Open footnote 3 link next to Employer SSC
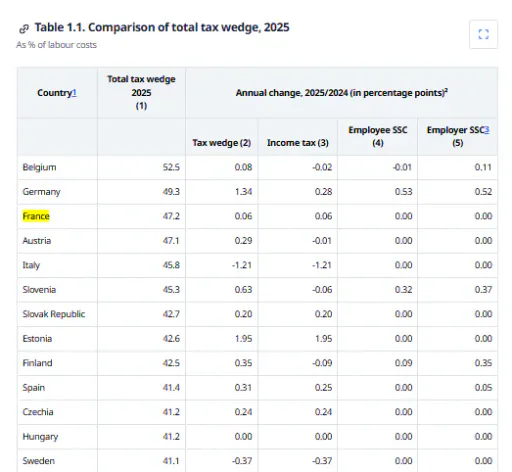 [487, 130]
